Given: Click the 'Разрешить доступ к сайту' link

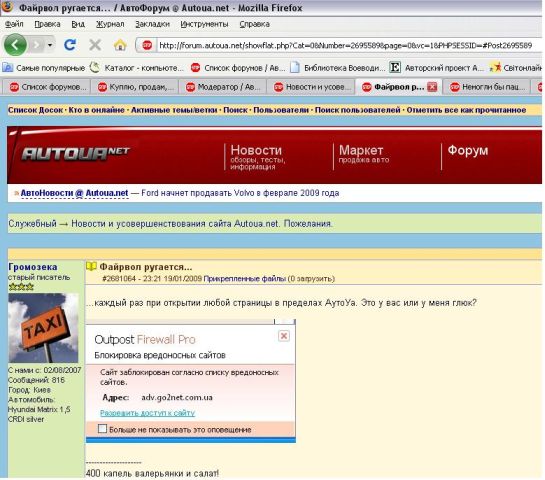Looking at the screenshot, I should pos(147,413).
